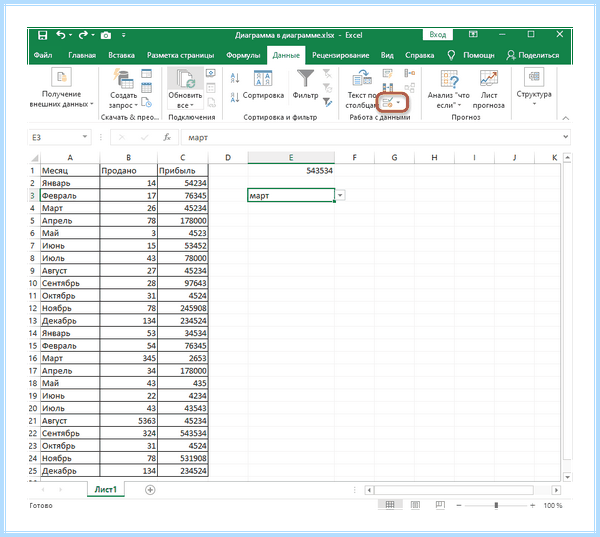
Task: Open Анализ "что если" menu
Action: tap(448, 89)
